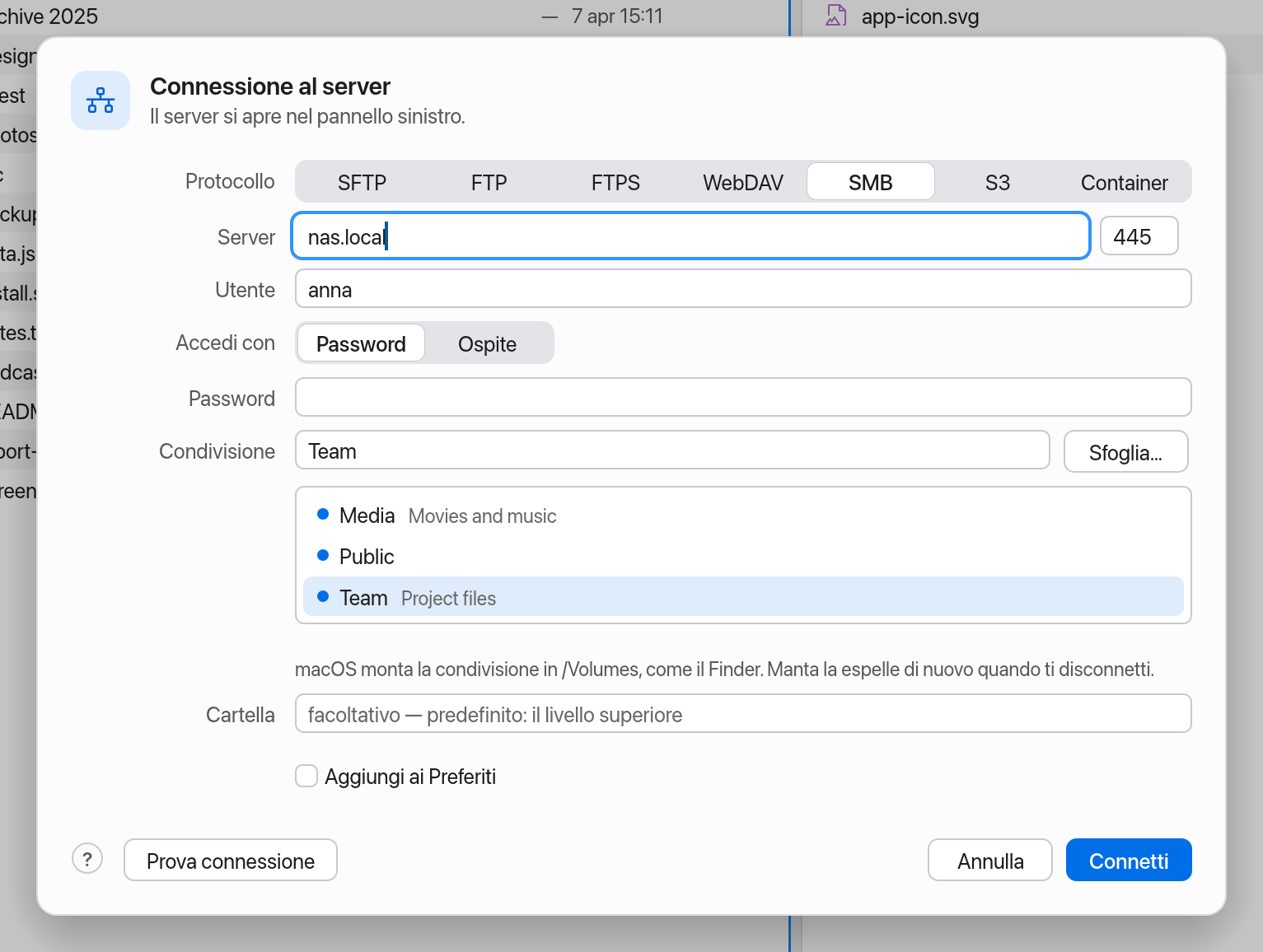
Task: Click the app-icon.svg file name in background
Action: (920, 16)
